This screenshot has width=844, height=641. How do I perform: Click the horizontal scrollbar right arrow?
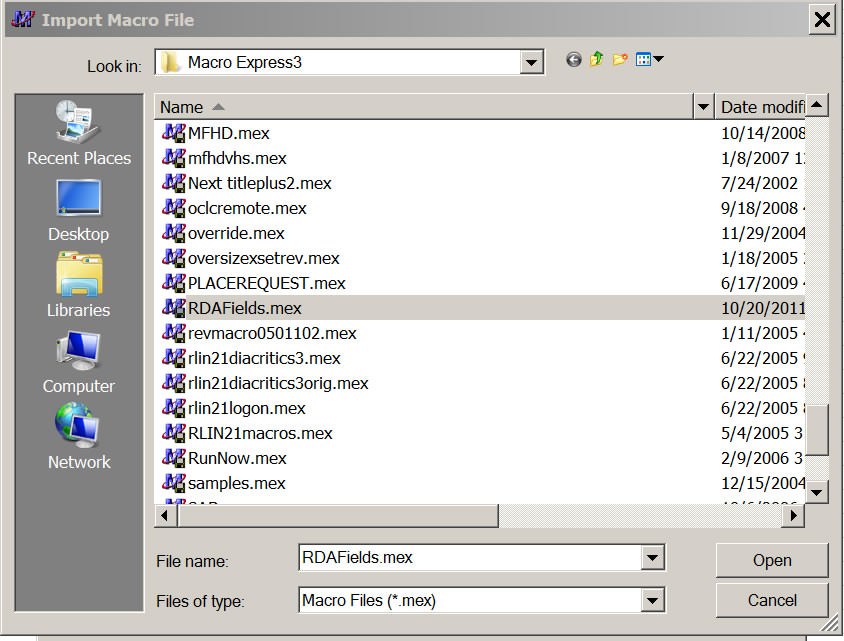794,516
